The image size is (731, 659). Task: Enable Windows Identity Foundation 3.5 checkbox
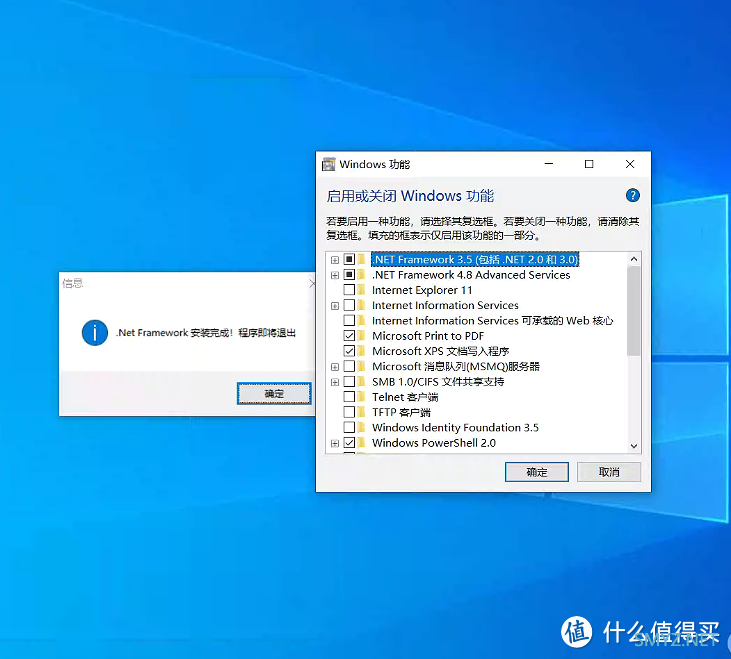[349, 427]
